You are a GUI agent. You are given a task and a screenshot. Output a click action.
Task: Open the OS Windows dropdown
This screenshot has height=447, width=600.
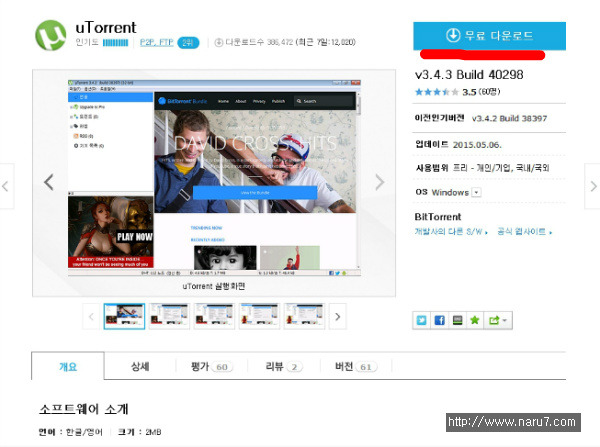(476, 192)
